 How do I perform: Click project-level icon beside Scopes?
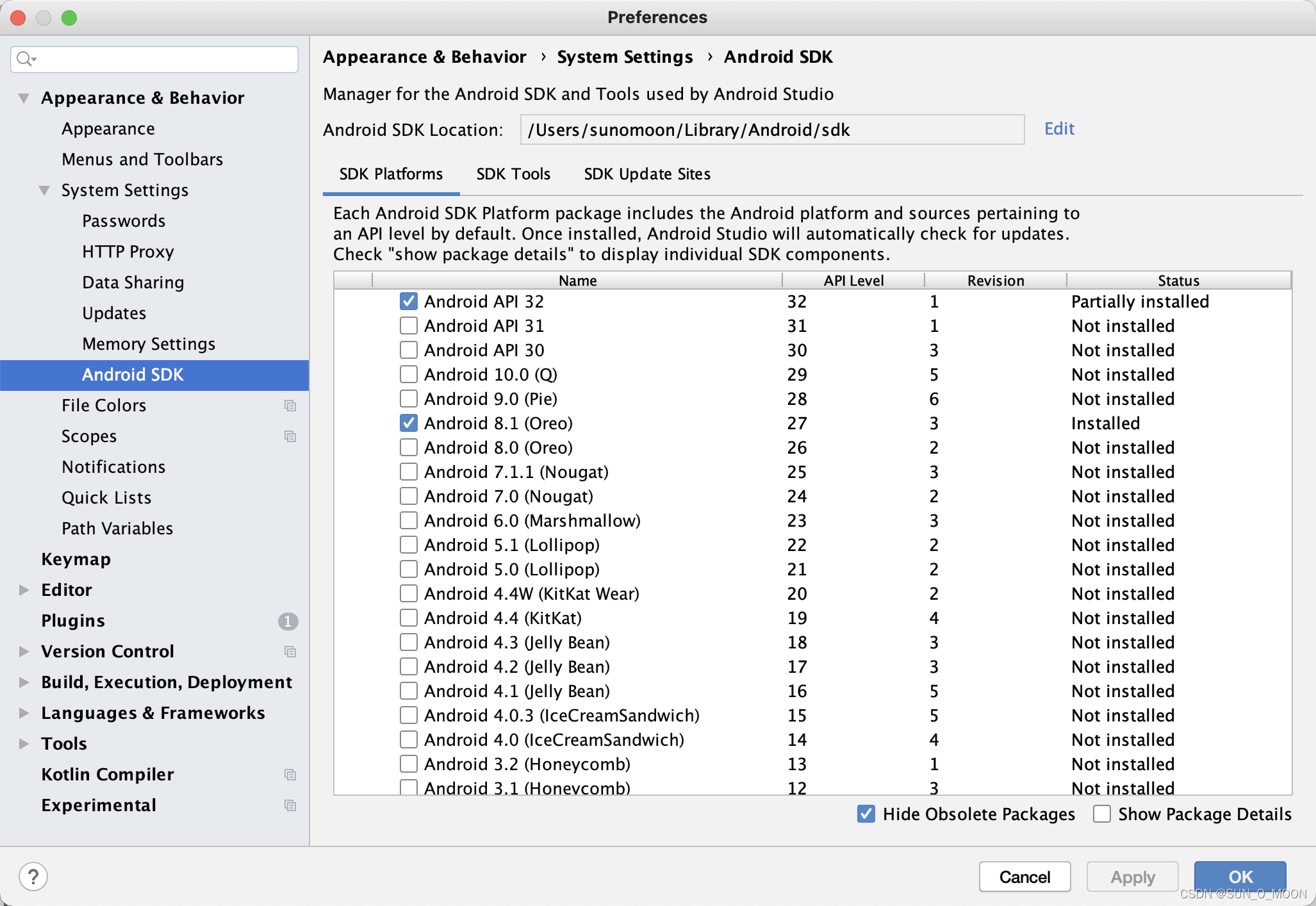(x=290, y=436)
